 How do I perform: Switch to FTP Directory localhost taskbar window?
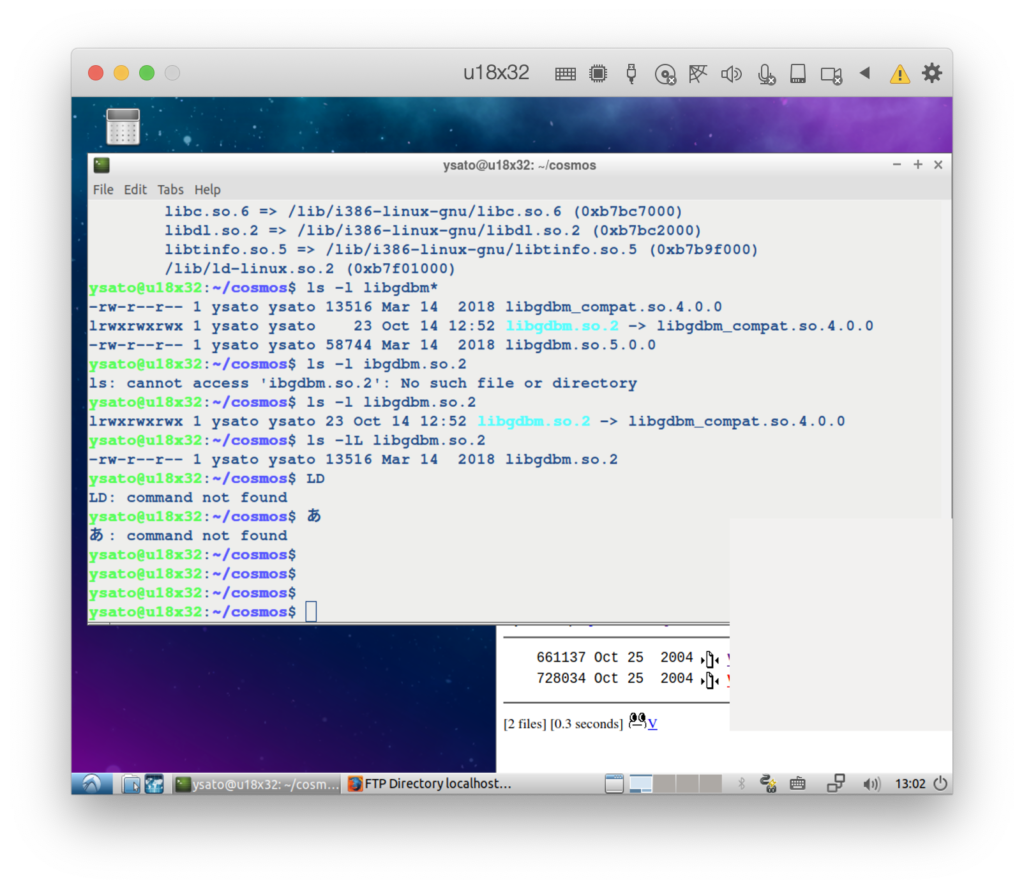click(430, 784)
